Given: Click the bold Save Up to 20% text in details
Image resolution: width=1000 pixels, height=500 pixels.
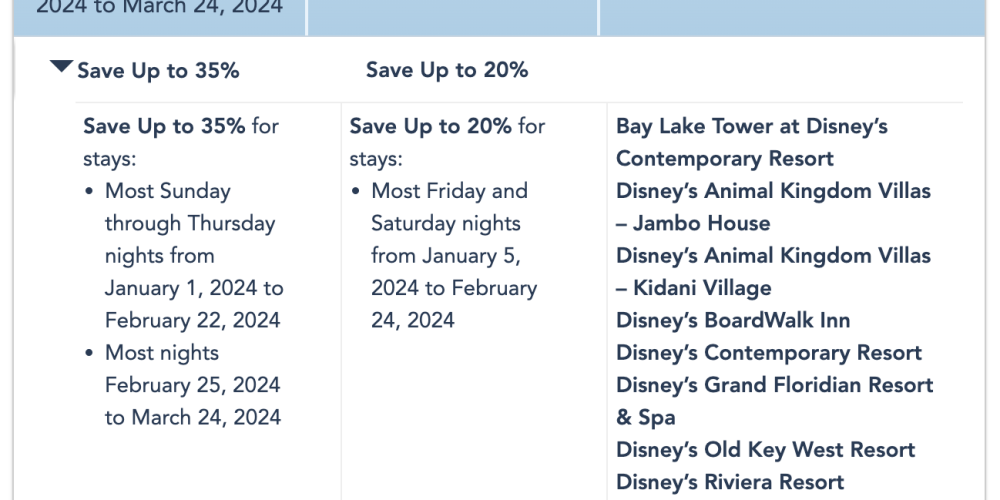Looking at the screenshot, I should pyautogui.click(x=430, y=126).
